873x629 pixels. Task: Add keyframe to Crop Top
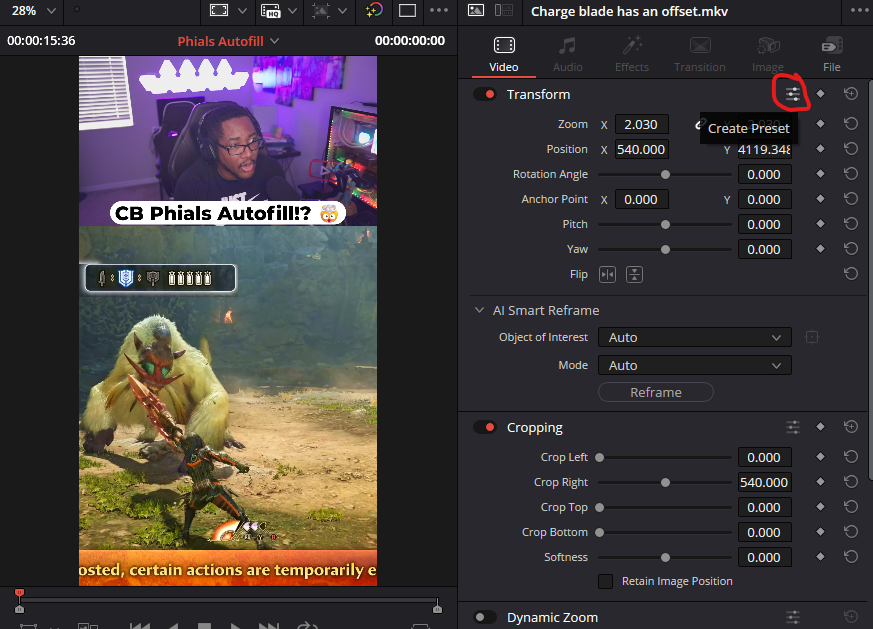point(820,507)
